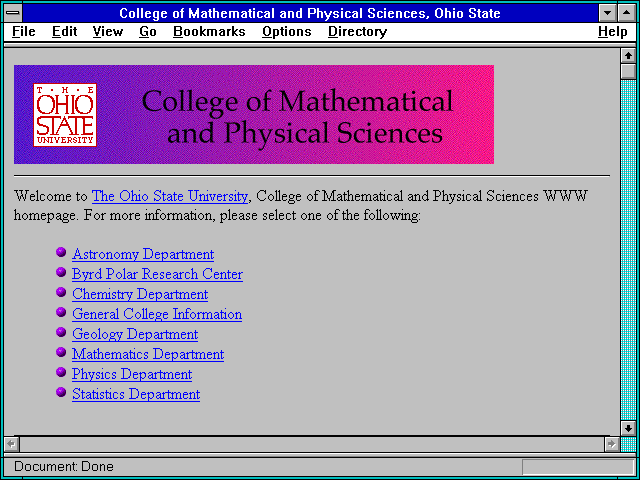
Task: Click the purple bullet beside Statistics Department
Action: point(61,392)
